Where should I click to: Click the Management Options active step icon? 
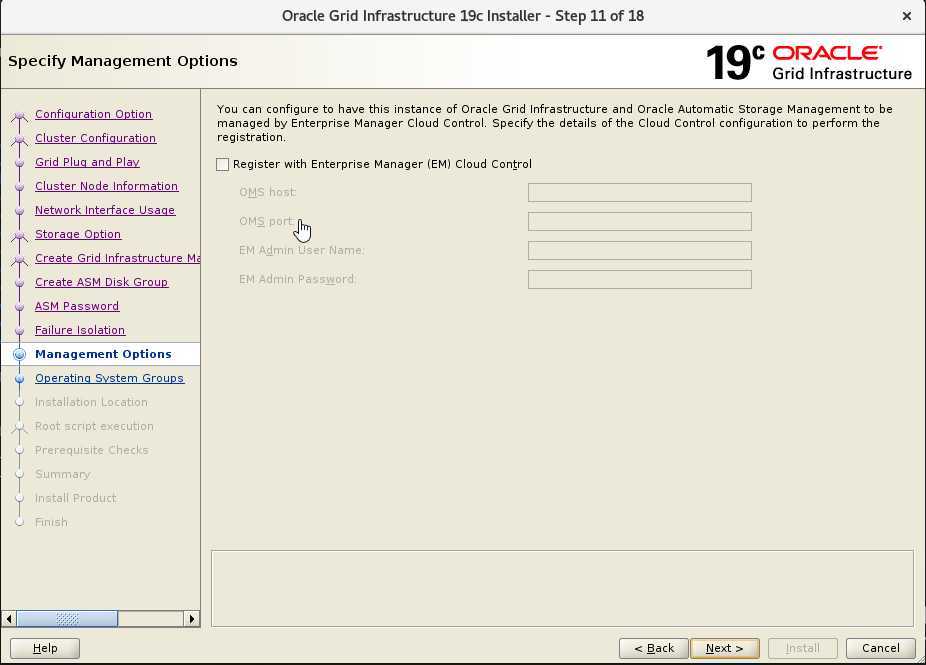click(19, 354)
